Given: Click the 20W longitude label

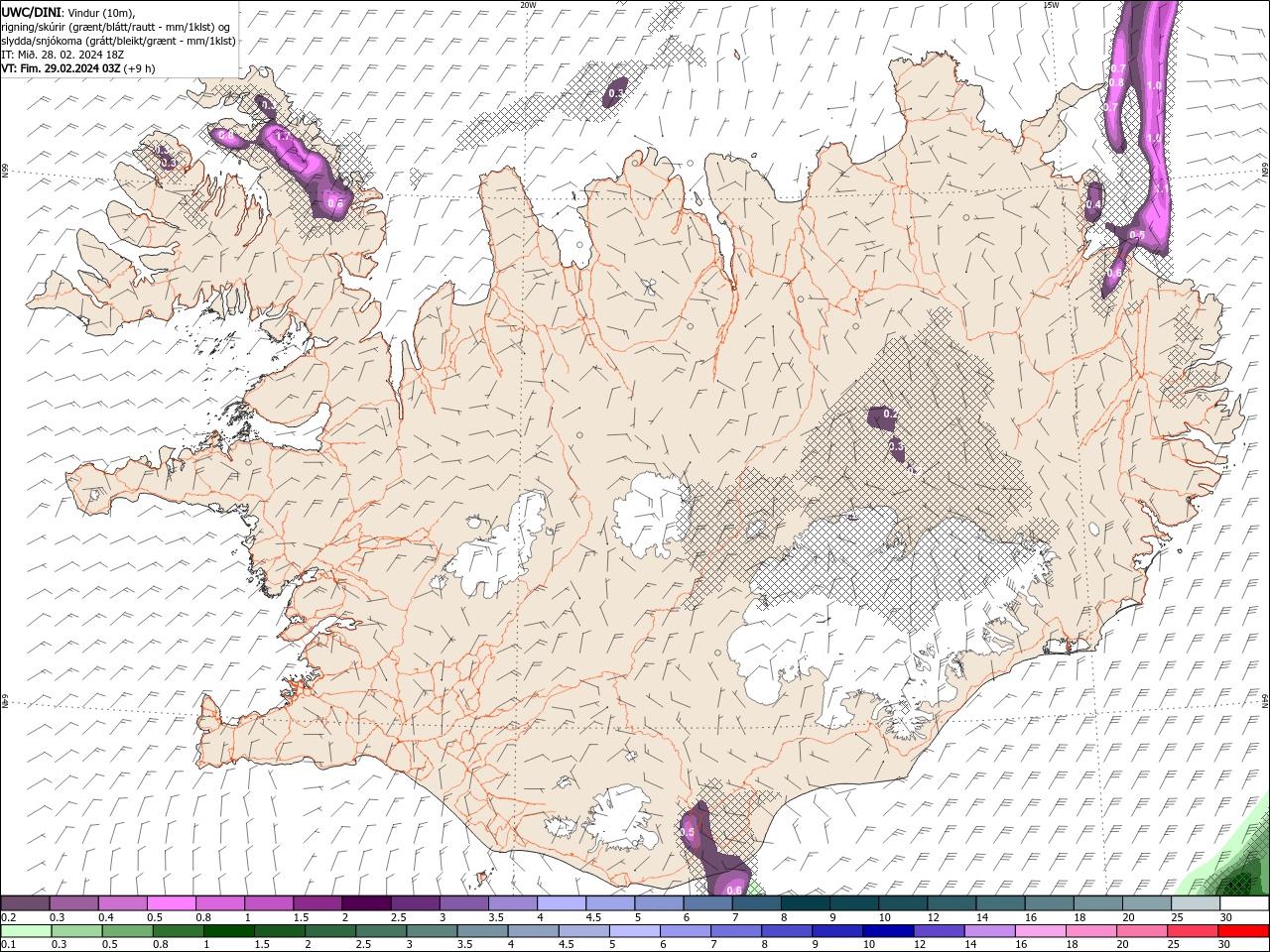Looking at the screenshot, I should click(x=528, y=5).
